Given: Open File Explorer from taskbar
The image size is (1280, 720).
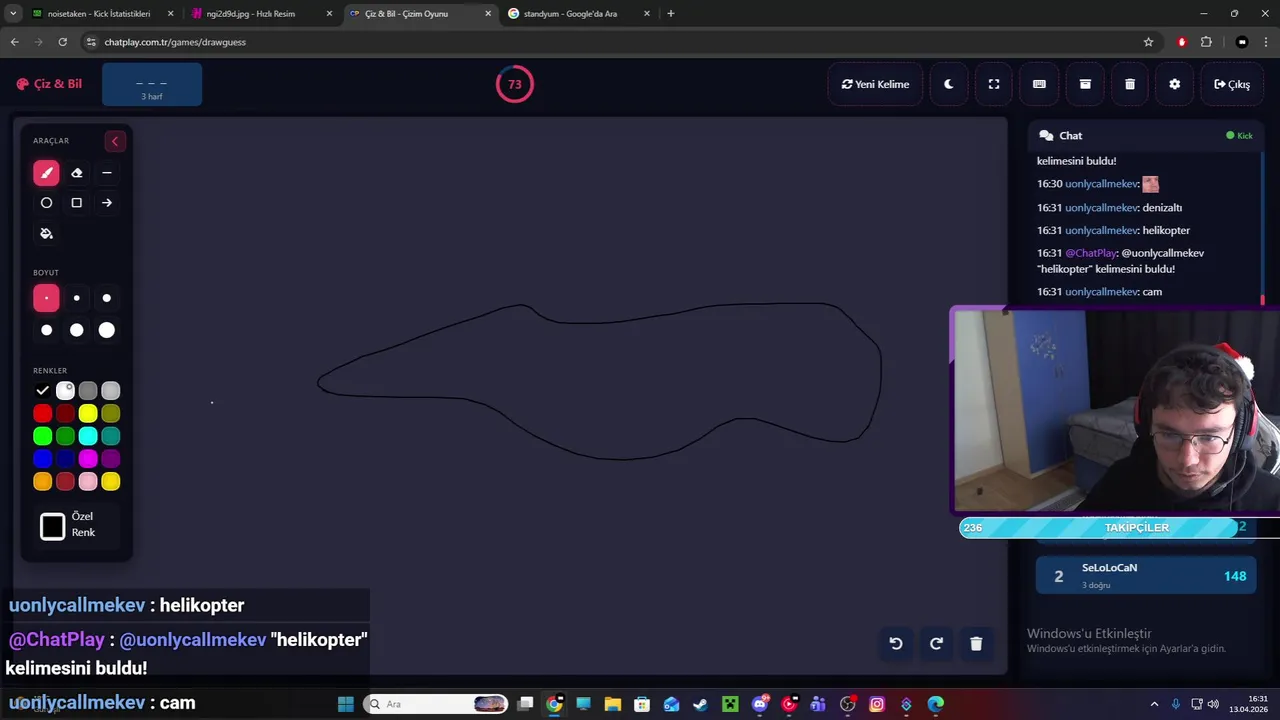Looking at the screenshot, I should pos(612,704).
